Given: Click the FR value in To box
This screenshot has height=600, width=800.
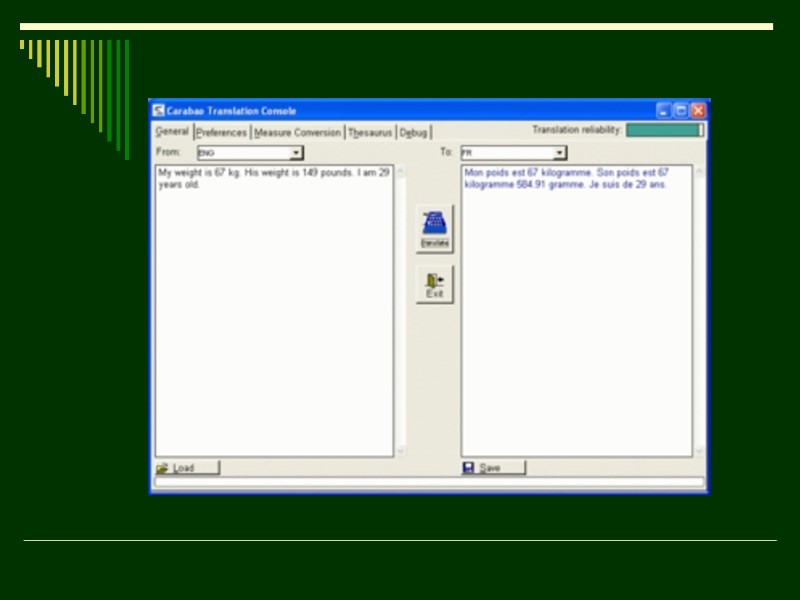Looking at the screenshot, I should [466, 153].
